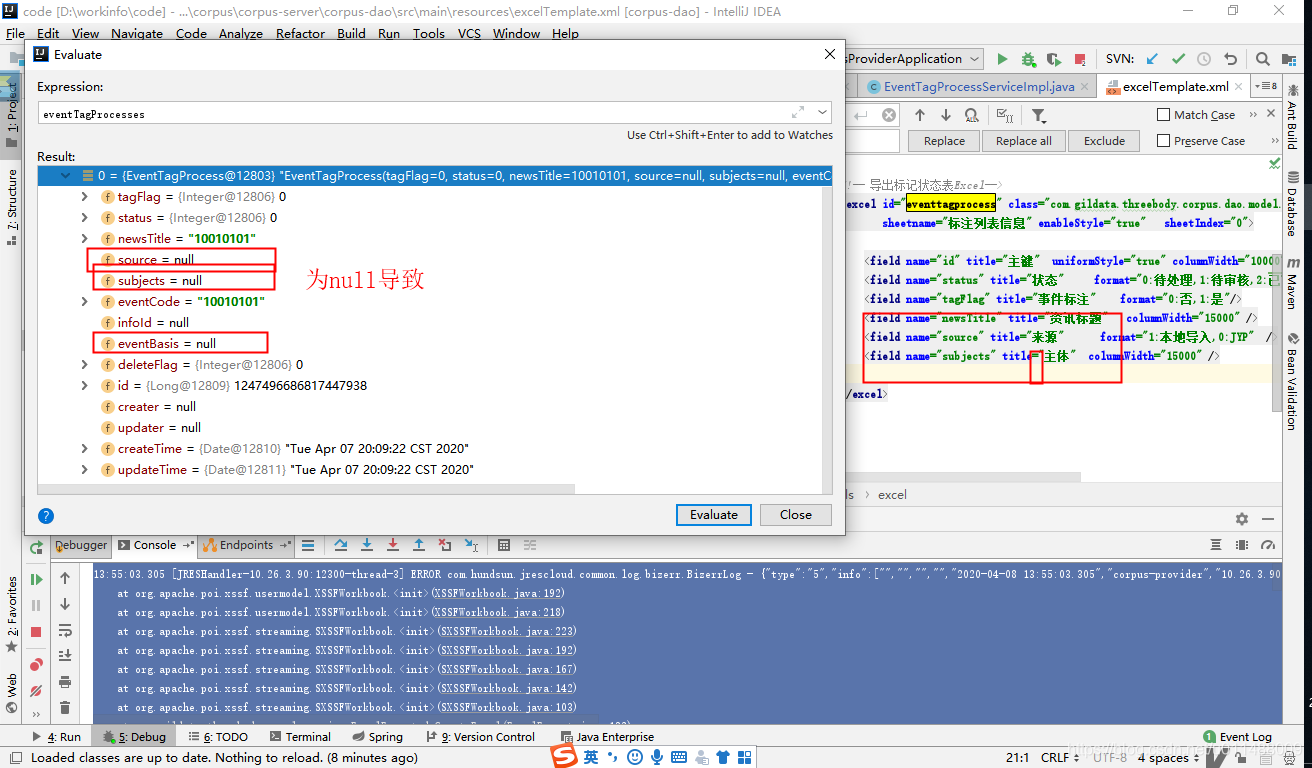Image resolution: width=1312 pixels, height=768 pixels.
Task: Stop the debug session with red square icon
Action: pyautogui.click(x=35, y=630)
